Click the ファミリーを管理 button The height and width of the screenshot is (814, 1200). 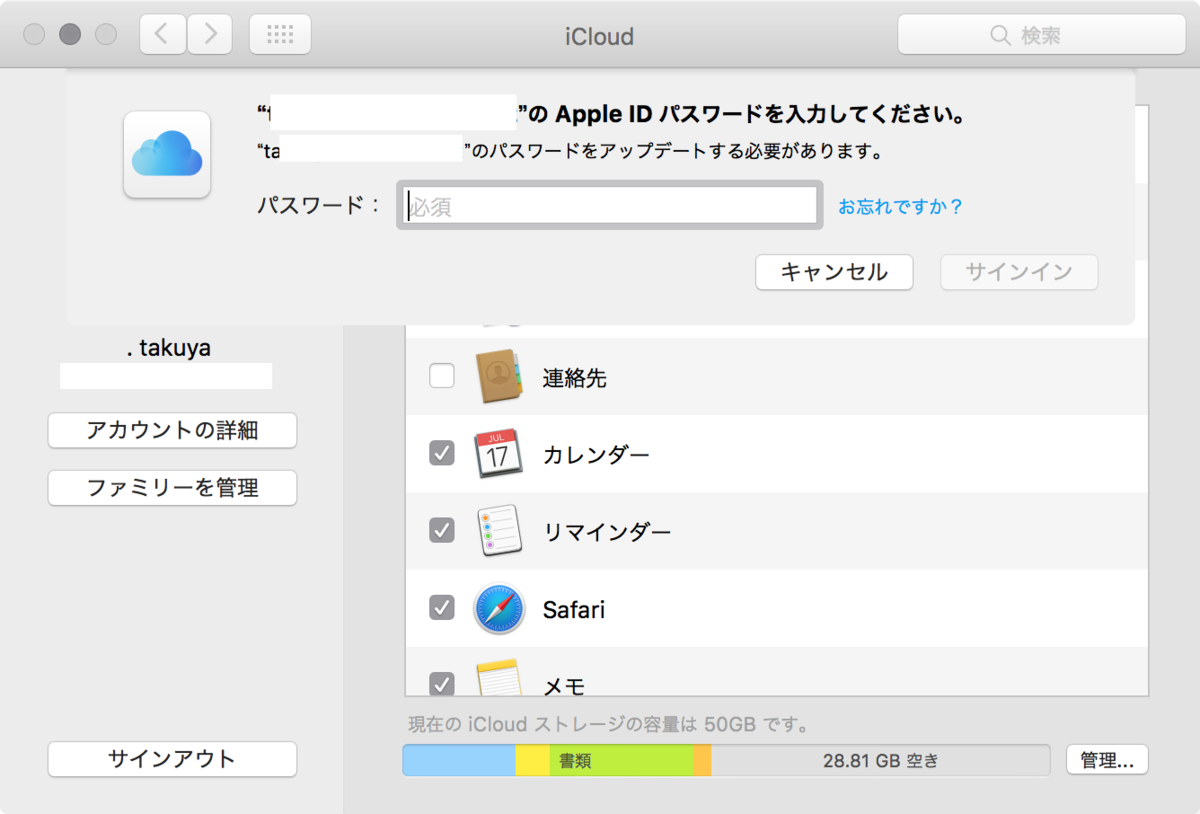[x=172, y=488]
